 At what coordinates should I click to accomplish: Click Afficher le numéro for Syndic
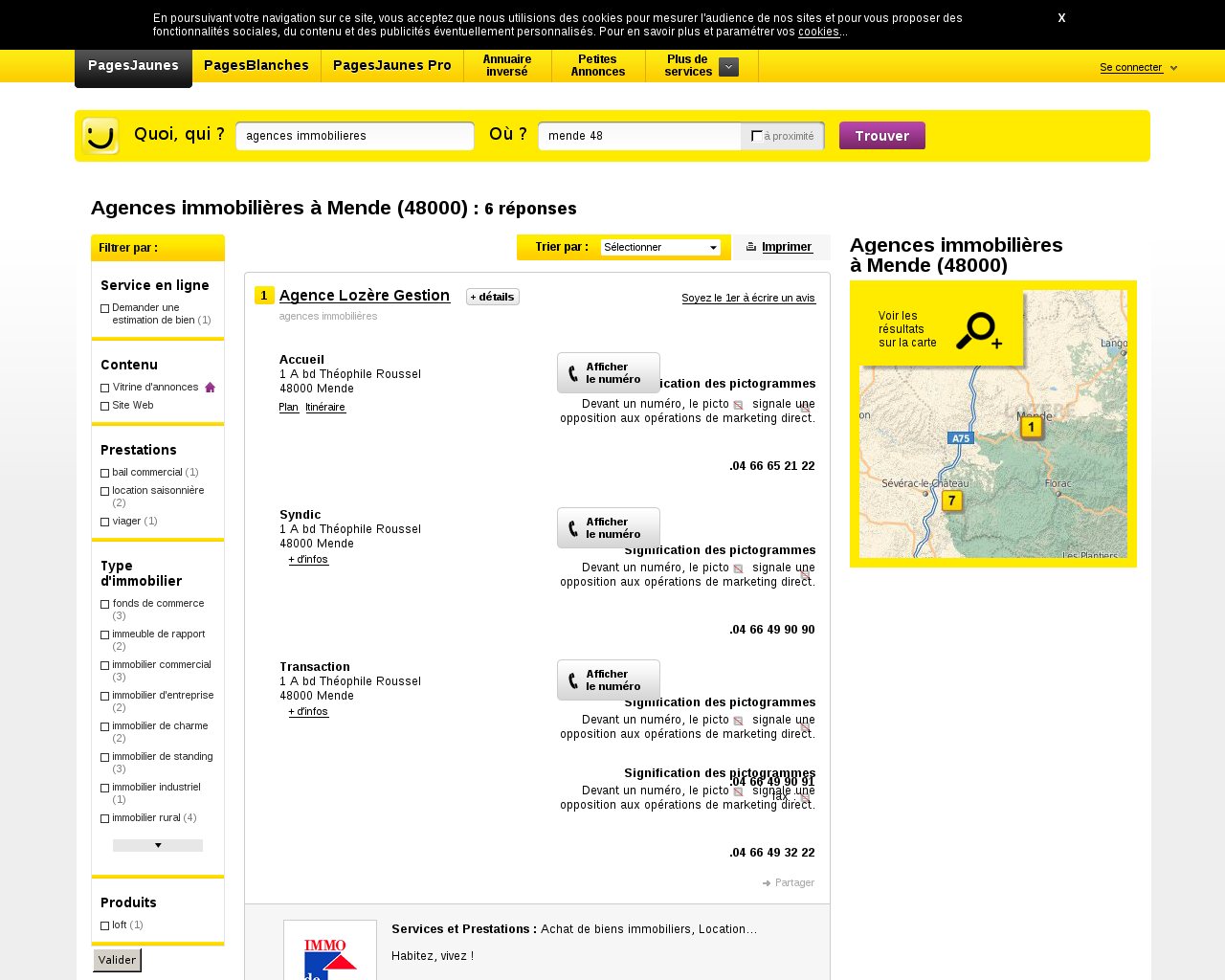[609, 527]
